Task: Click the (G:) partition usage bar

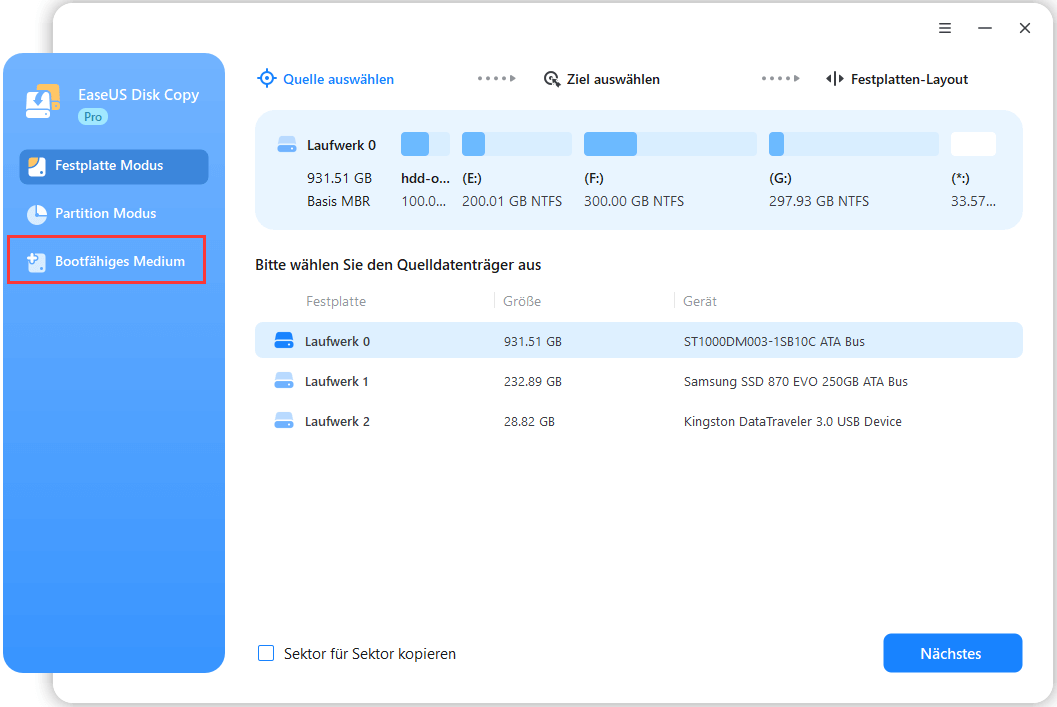Action: point(853,144)
